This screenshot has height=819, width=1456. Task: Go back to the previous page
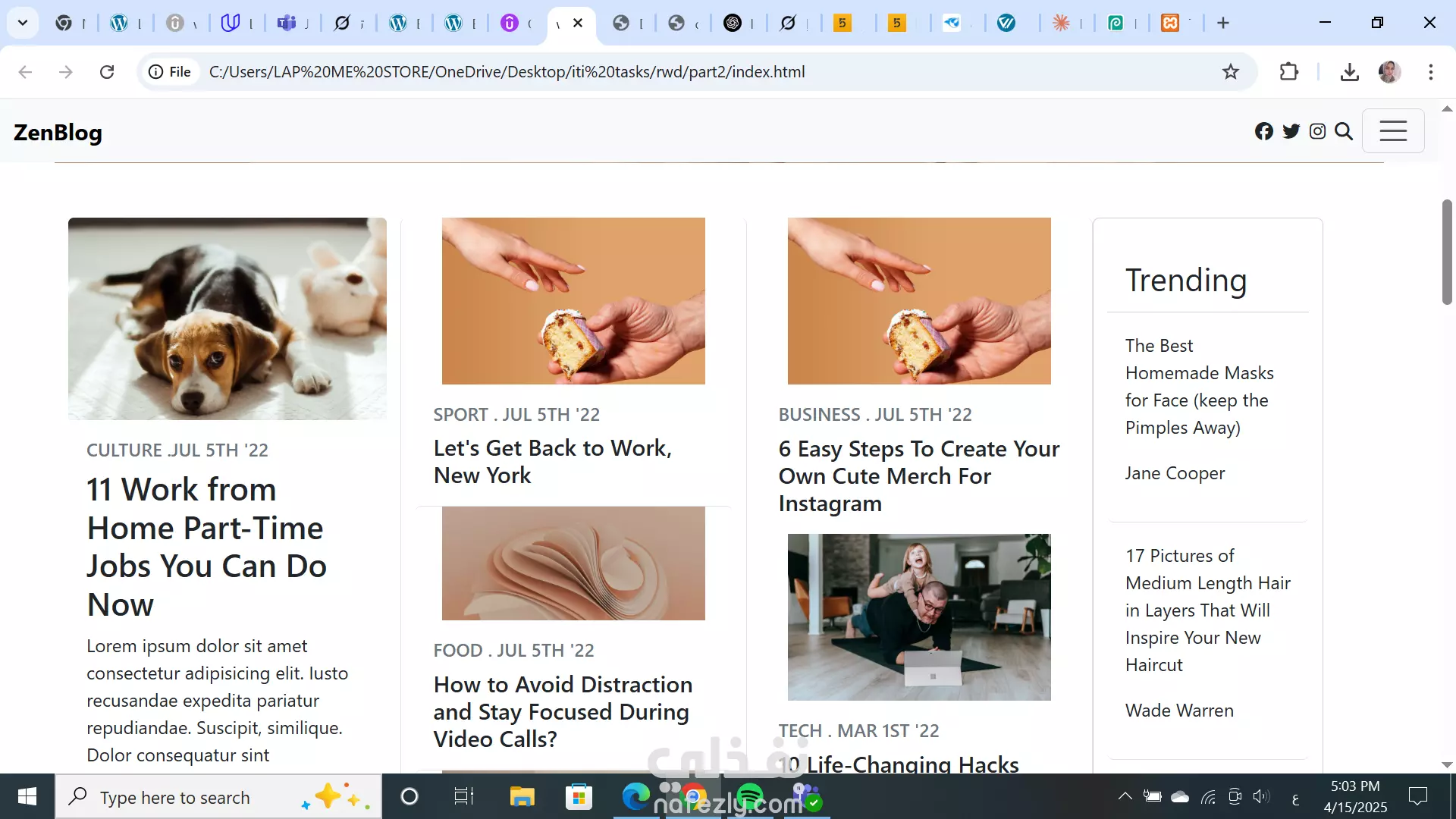point(25,72)
